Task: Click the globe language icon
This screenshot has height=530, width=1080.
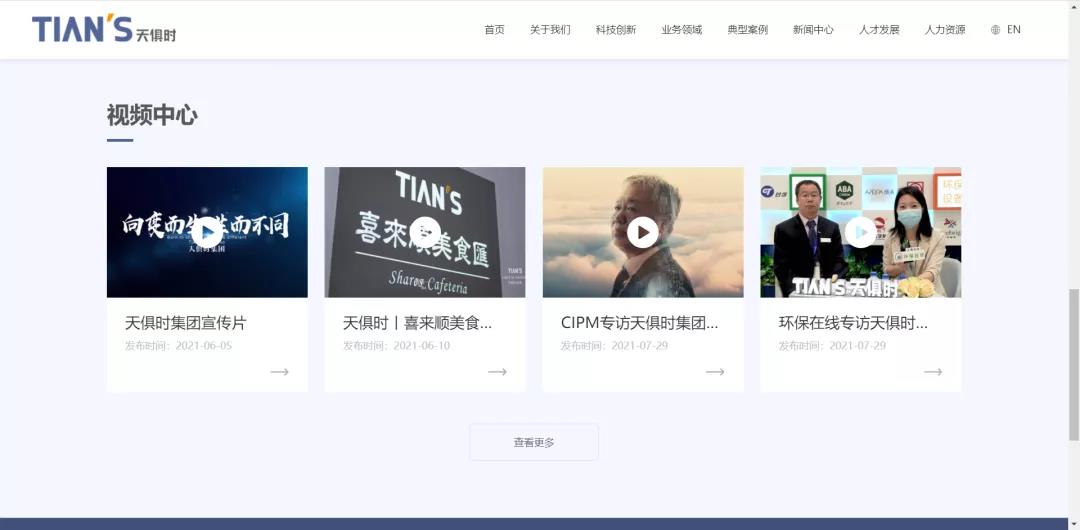Action: click(x=995, y=30)
